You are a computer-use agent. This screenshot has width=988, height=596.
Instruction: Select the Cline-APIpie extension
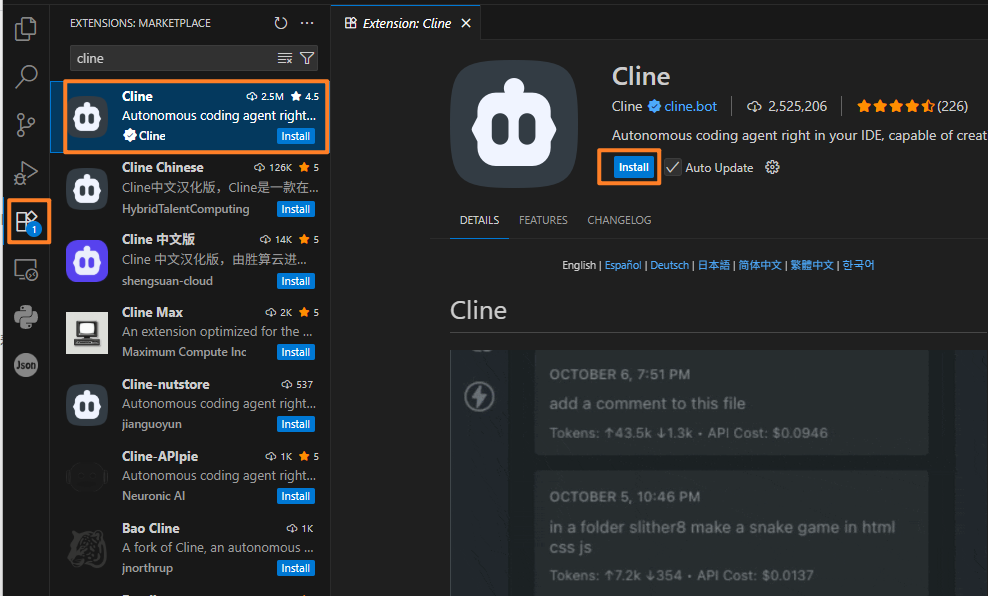tap(190, 476)
